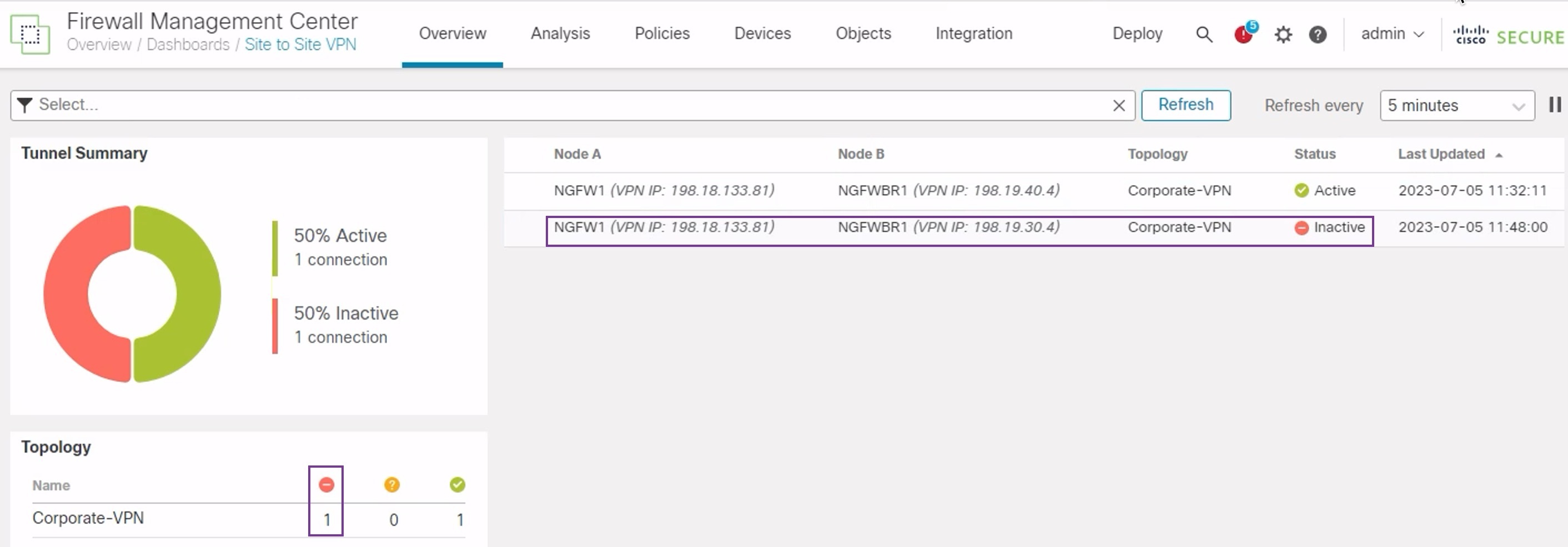
Task: Open the settings gear menu
Action: [1283, 35]
